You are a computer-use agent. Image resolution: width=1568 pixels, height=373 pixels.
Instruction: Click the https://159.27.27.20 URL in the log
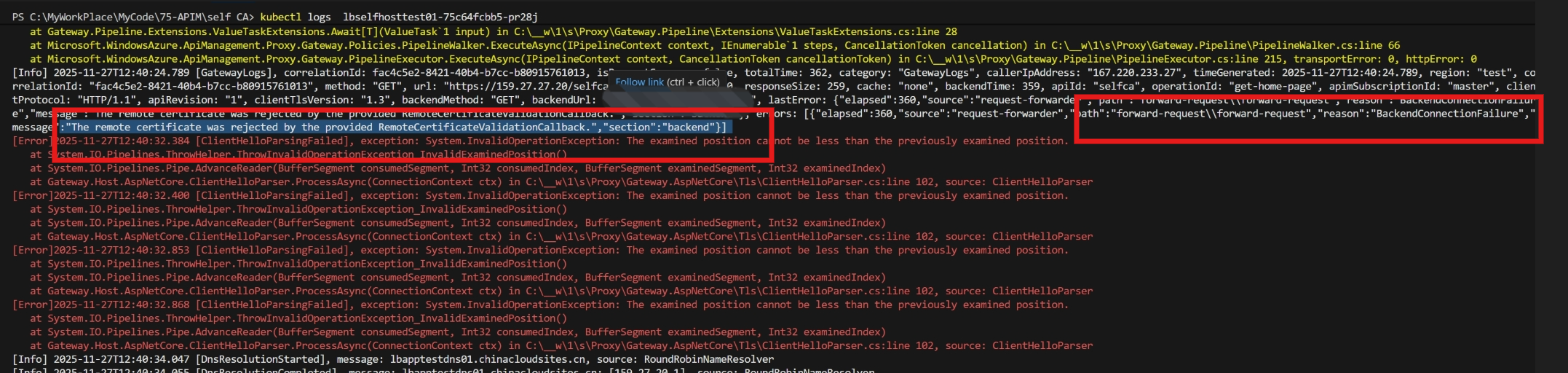click(x=510, y=86)
